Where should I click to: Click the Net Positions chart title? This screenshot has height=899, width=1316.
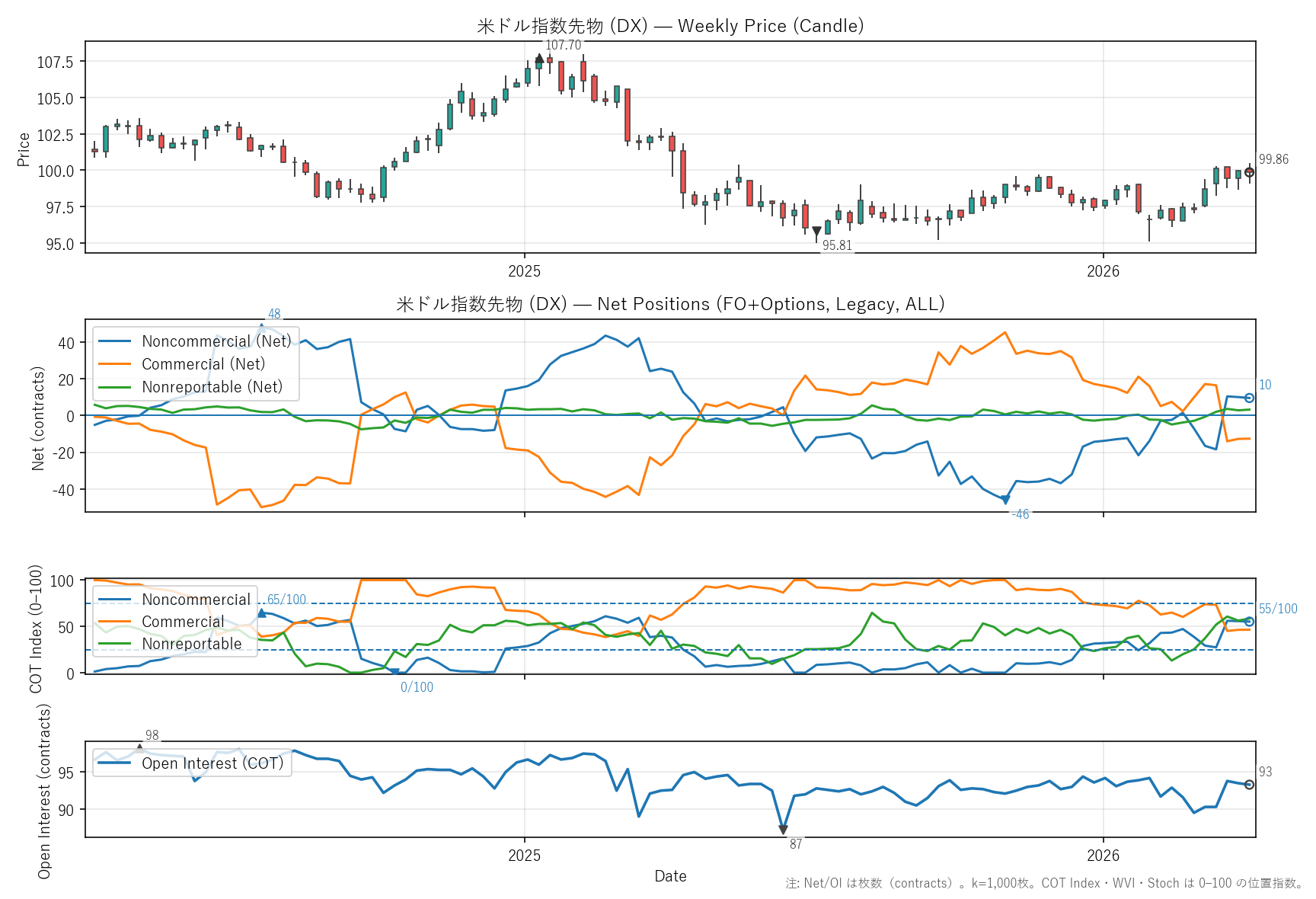[670, 304]
